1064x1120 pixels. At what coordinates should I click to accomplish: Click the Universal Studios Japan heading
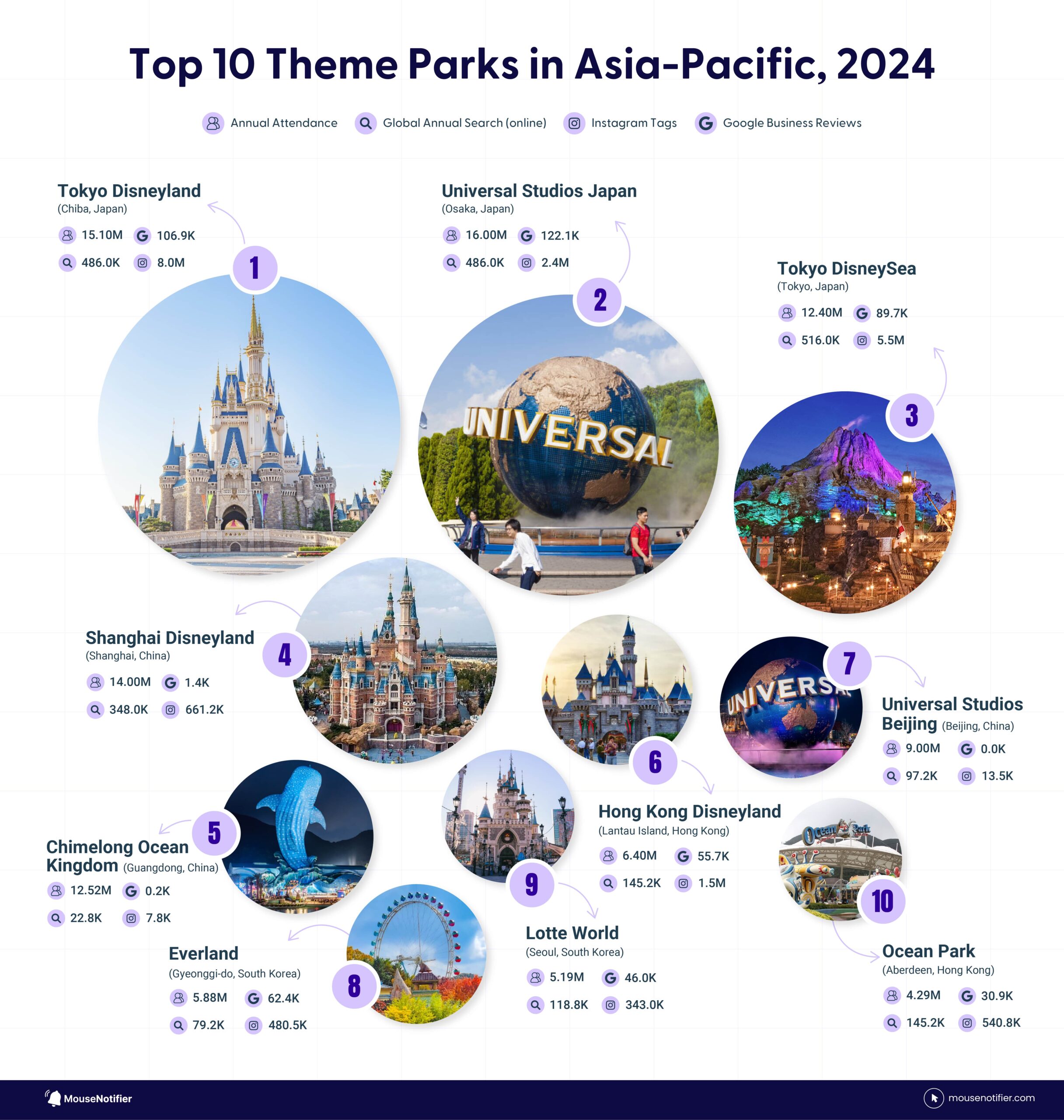(x=539, y=191)
